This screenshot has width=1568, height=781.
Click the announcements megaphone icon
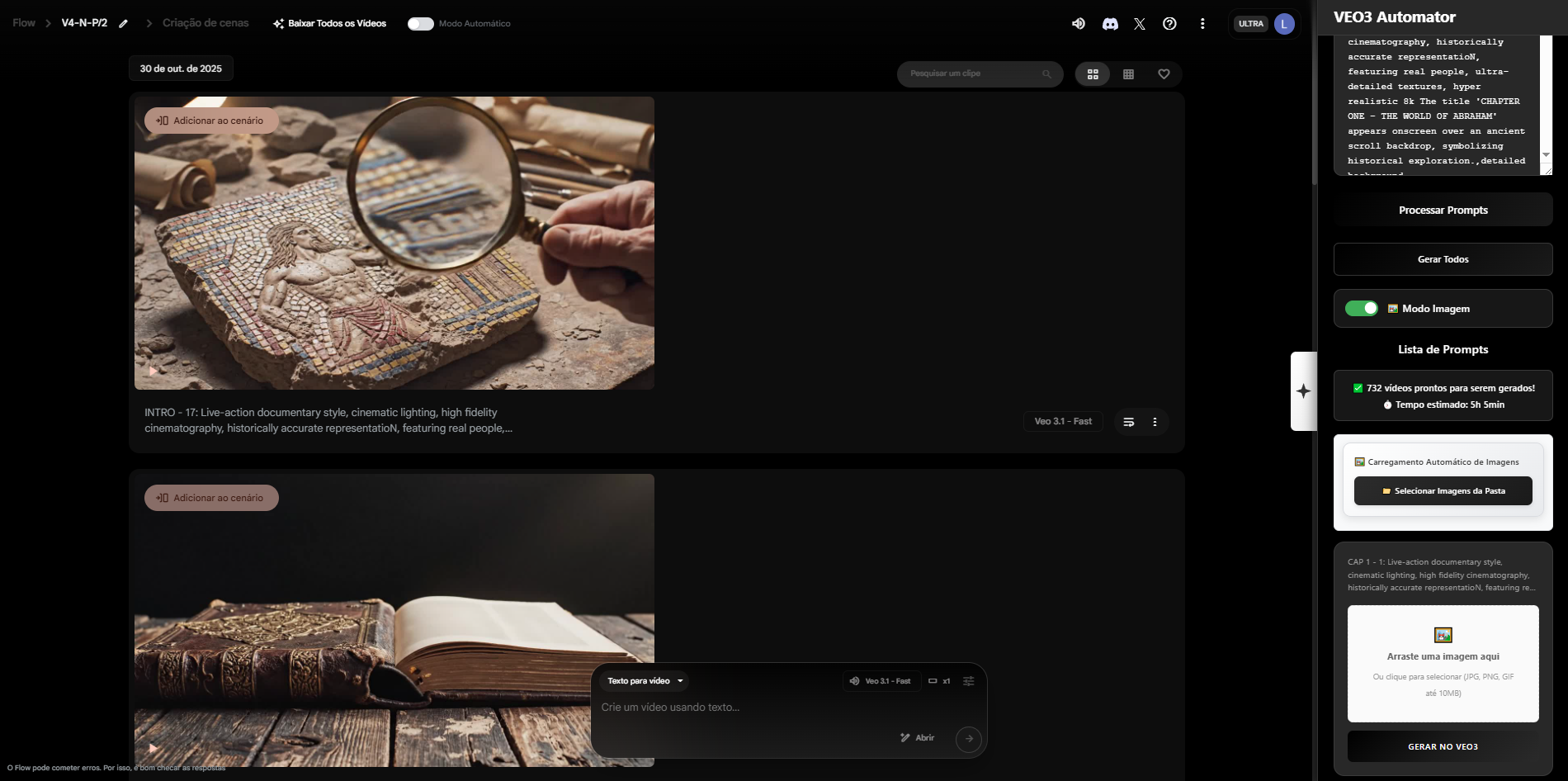click(1079, 24)
